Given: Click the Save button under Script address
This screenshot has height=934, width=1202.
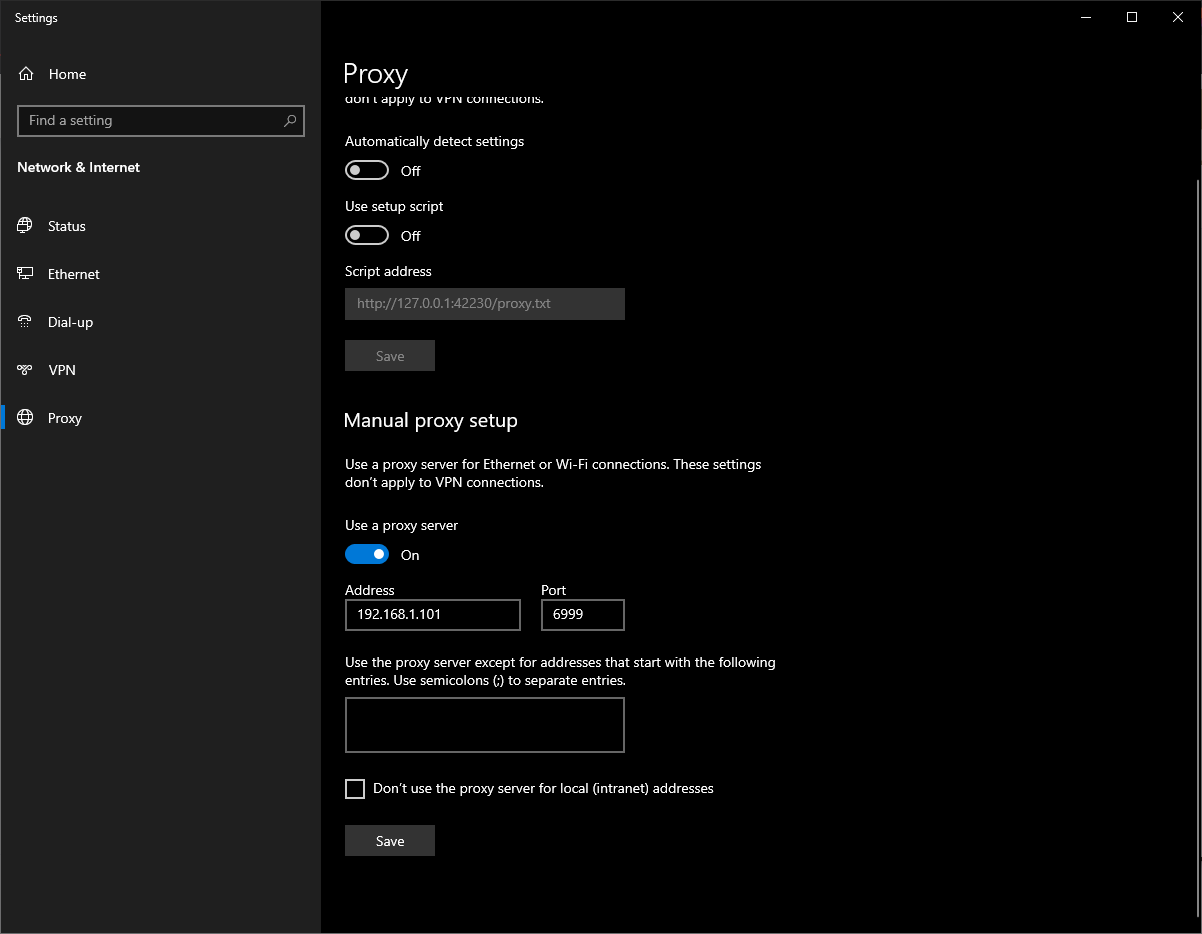Looking at the screenshot, I should click(x=390, y=356).
